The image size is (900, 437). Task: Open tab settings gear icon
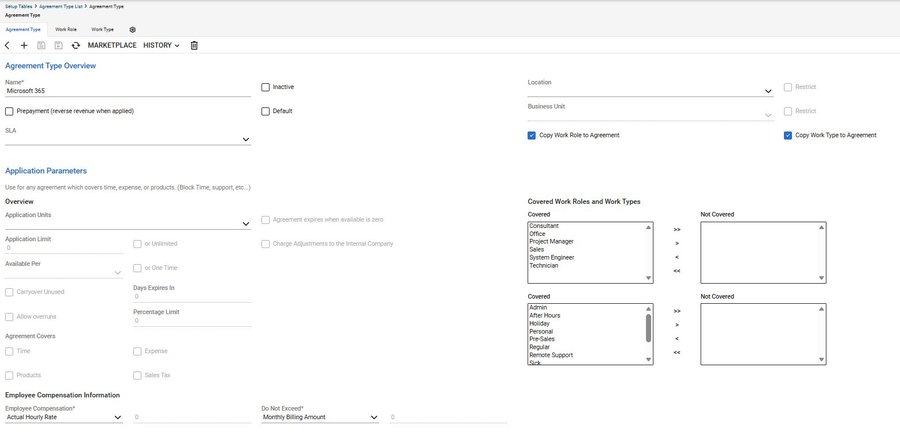[x=133, y=29]
